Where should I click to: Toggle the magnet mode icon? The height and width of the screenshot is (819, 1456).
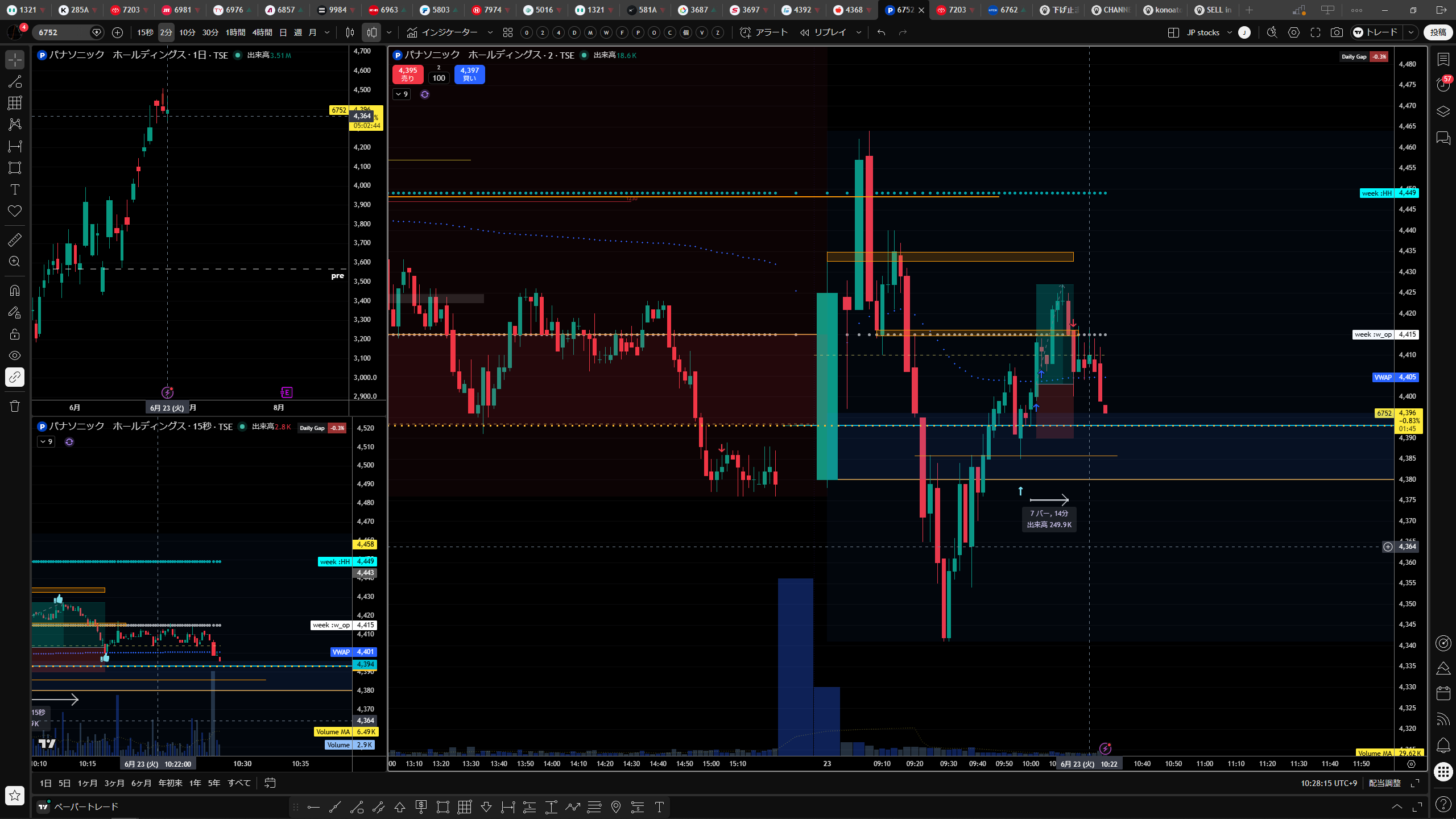pos(15,291)
